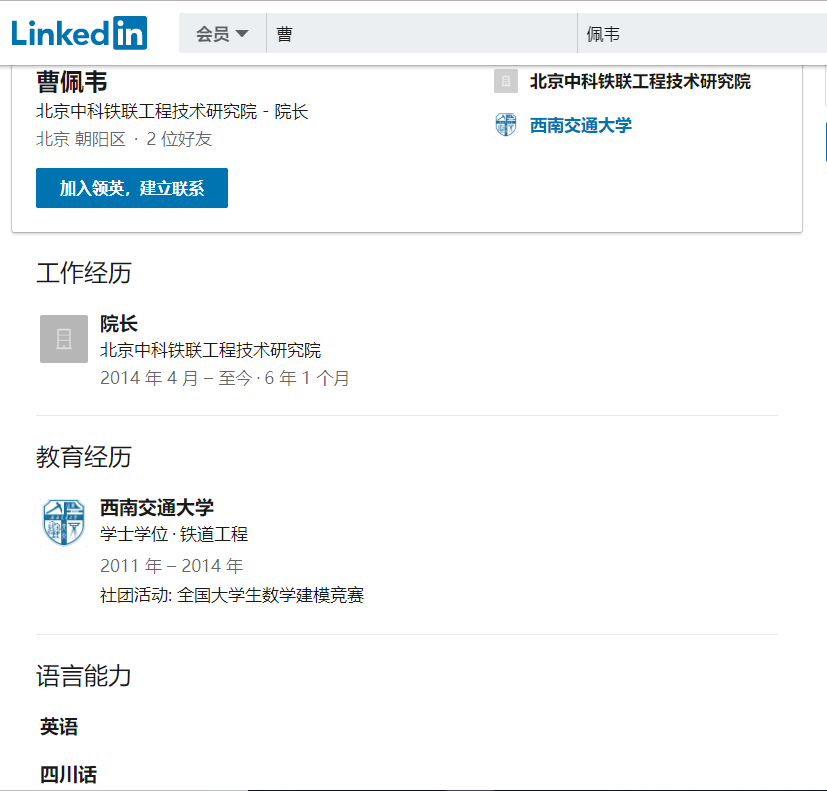Click the 西南交通大学 logo in 教育经历
The image size is (827, 791).
point(64,522)
